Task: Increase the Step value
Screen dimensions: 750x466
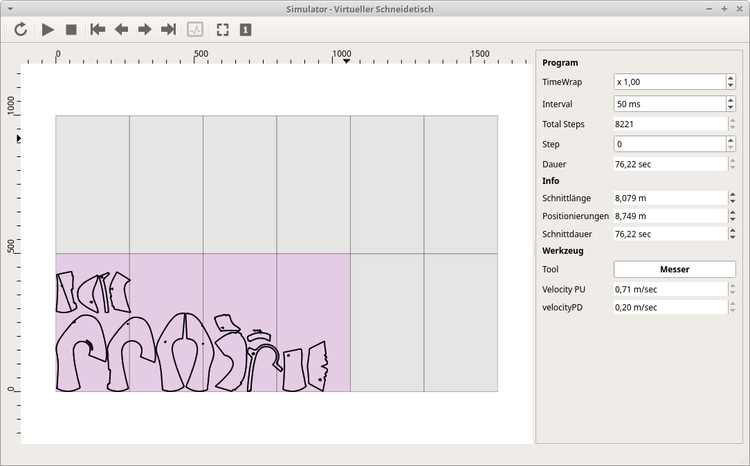Action: [730, 140]
